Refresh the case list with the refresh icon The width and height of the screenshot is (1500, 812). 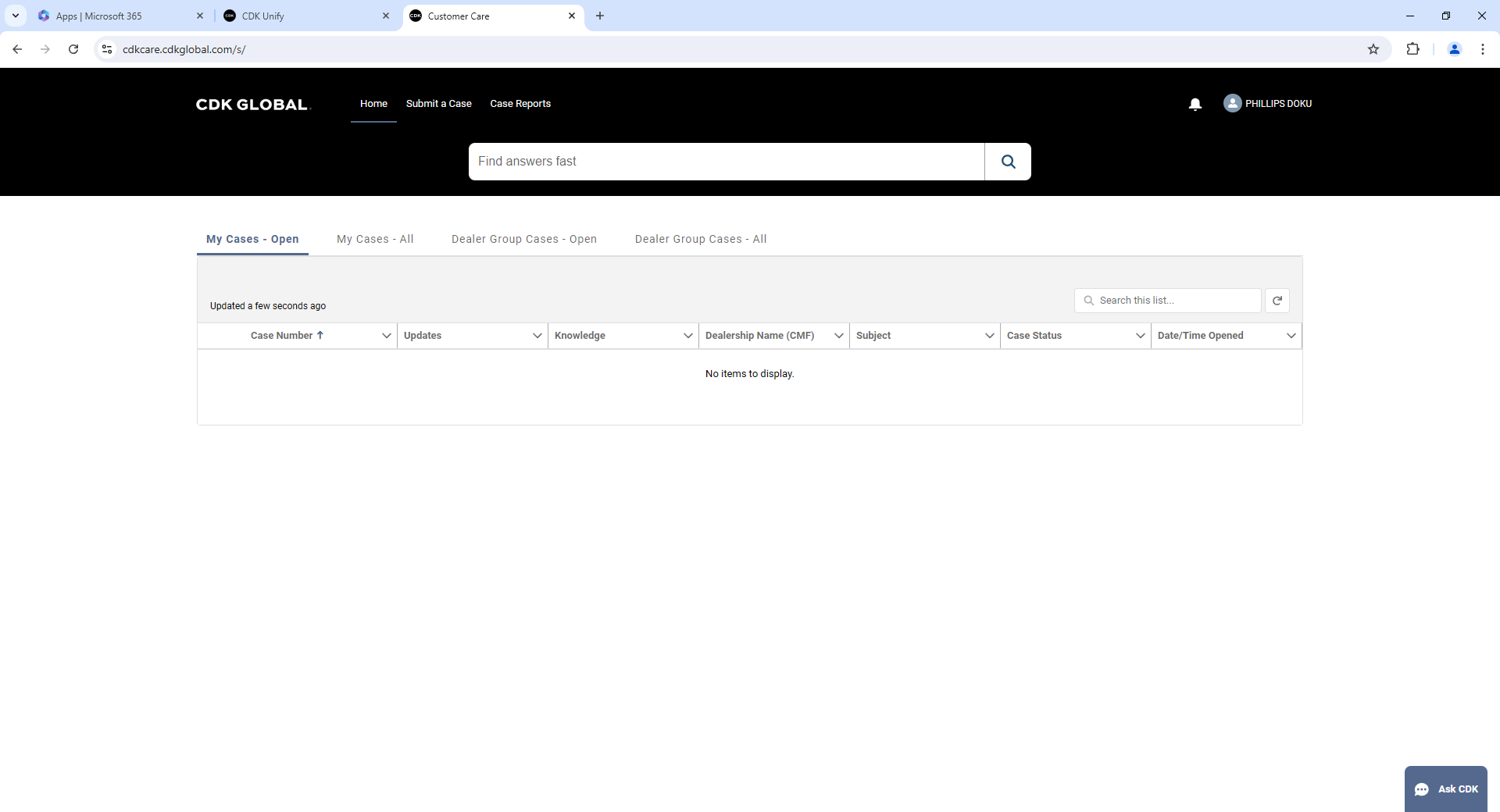1277,301
